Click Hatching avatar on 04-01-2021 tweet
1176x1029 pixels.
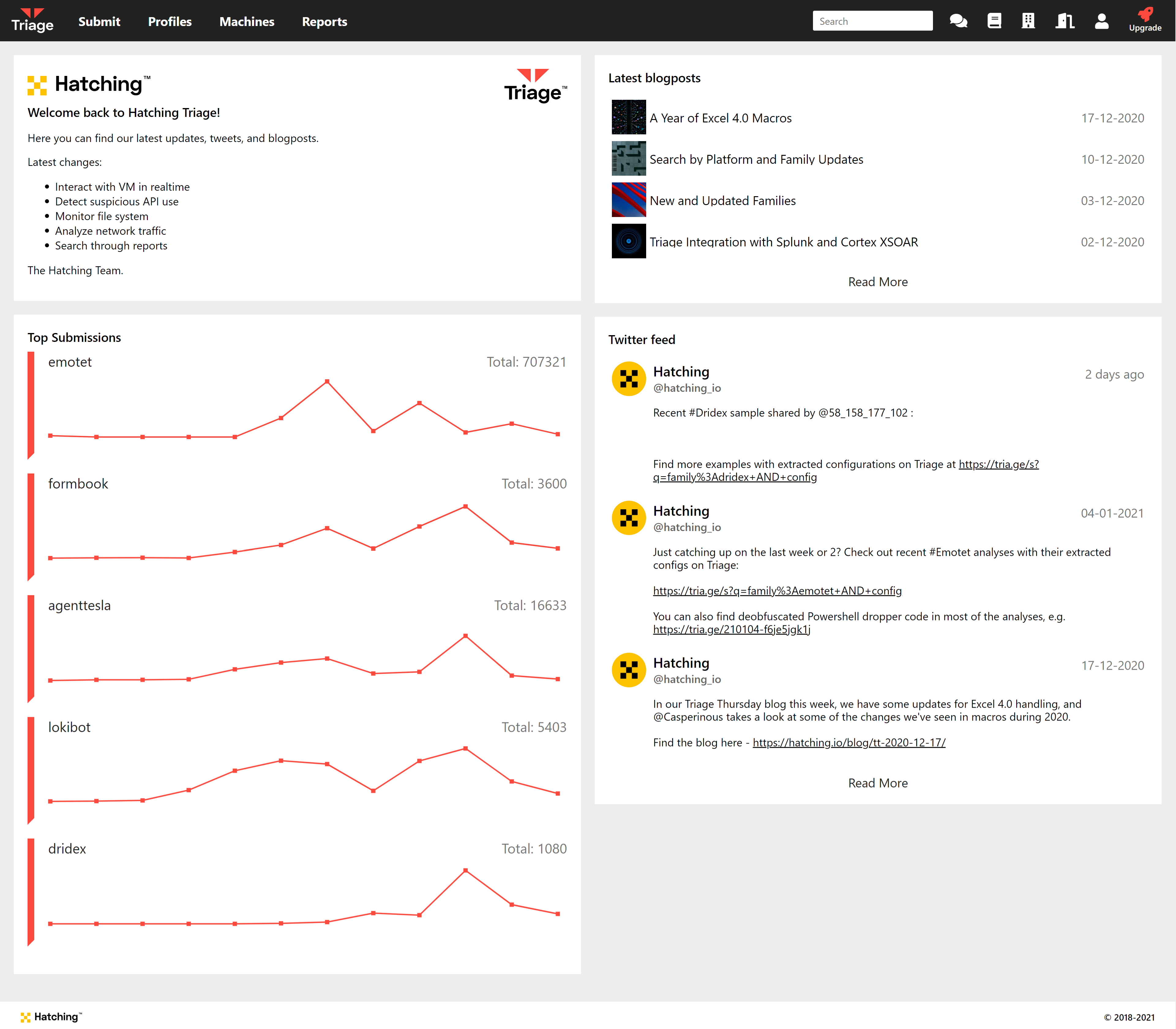click(x=629, y=518)
